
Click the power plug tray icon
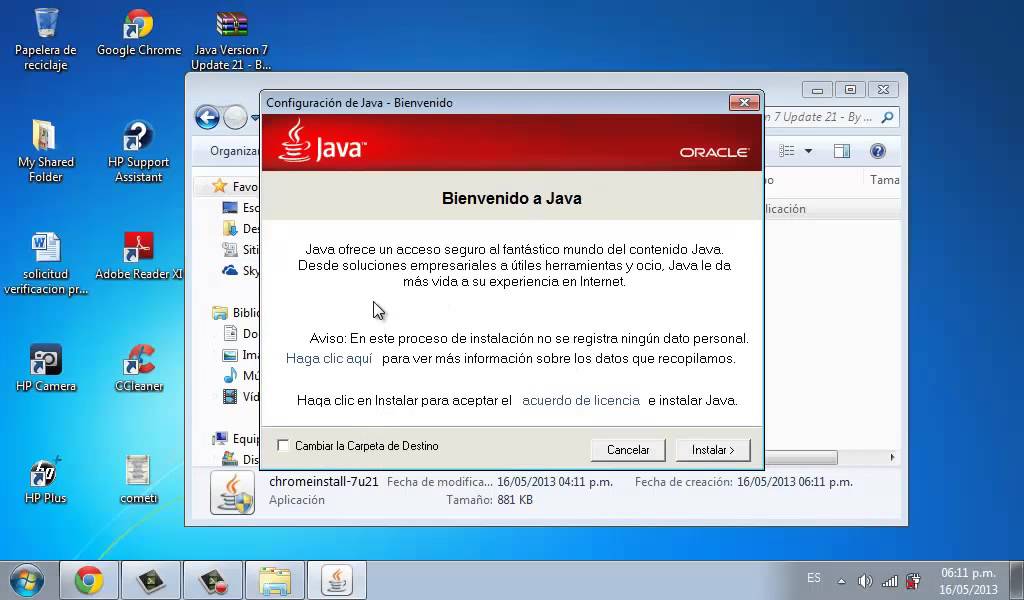[913, 580]
